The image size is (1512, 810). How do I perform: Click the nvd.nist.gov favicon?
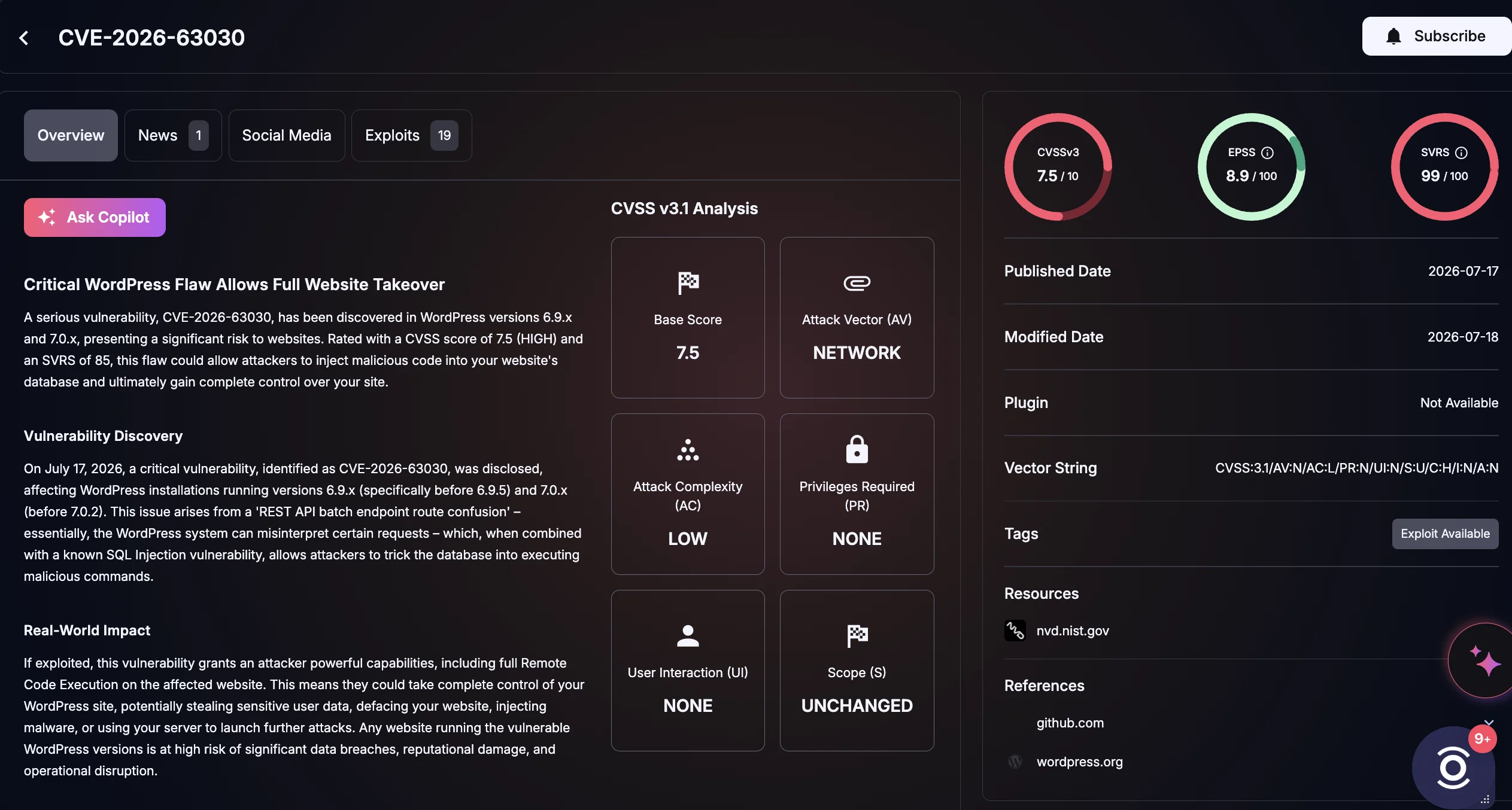point(1015,631)
